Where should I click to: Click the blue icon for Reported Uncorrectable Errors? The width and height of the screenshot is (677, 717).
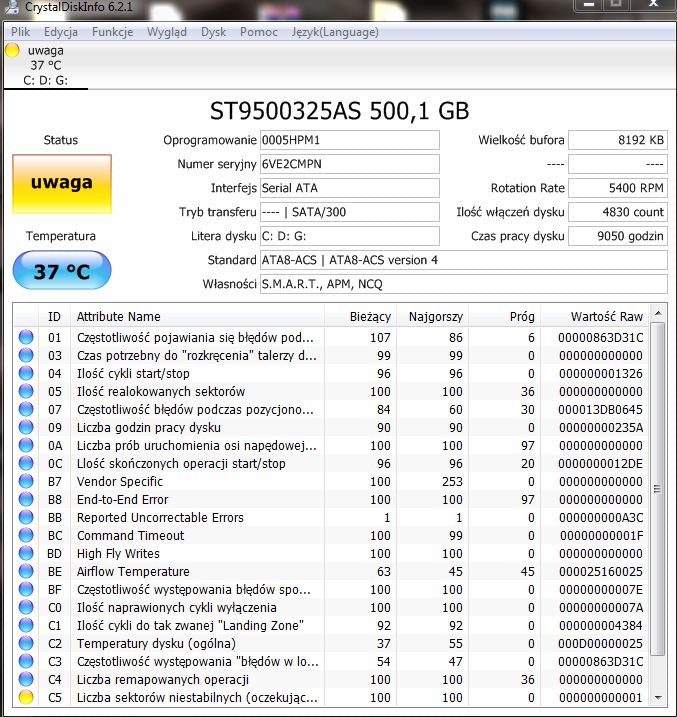[x=26, y=517]
